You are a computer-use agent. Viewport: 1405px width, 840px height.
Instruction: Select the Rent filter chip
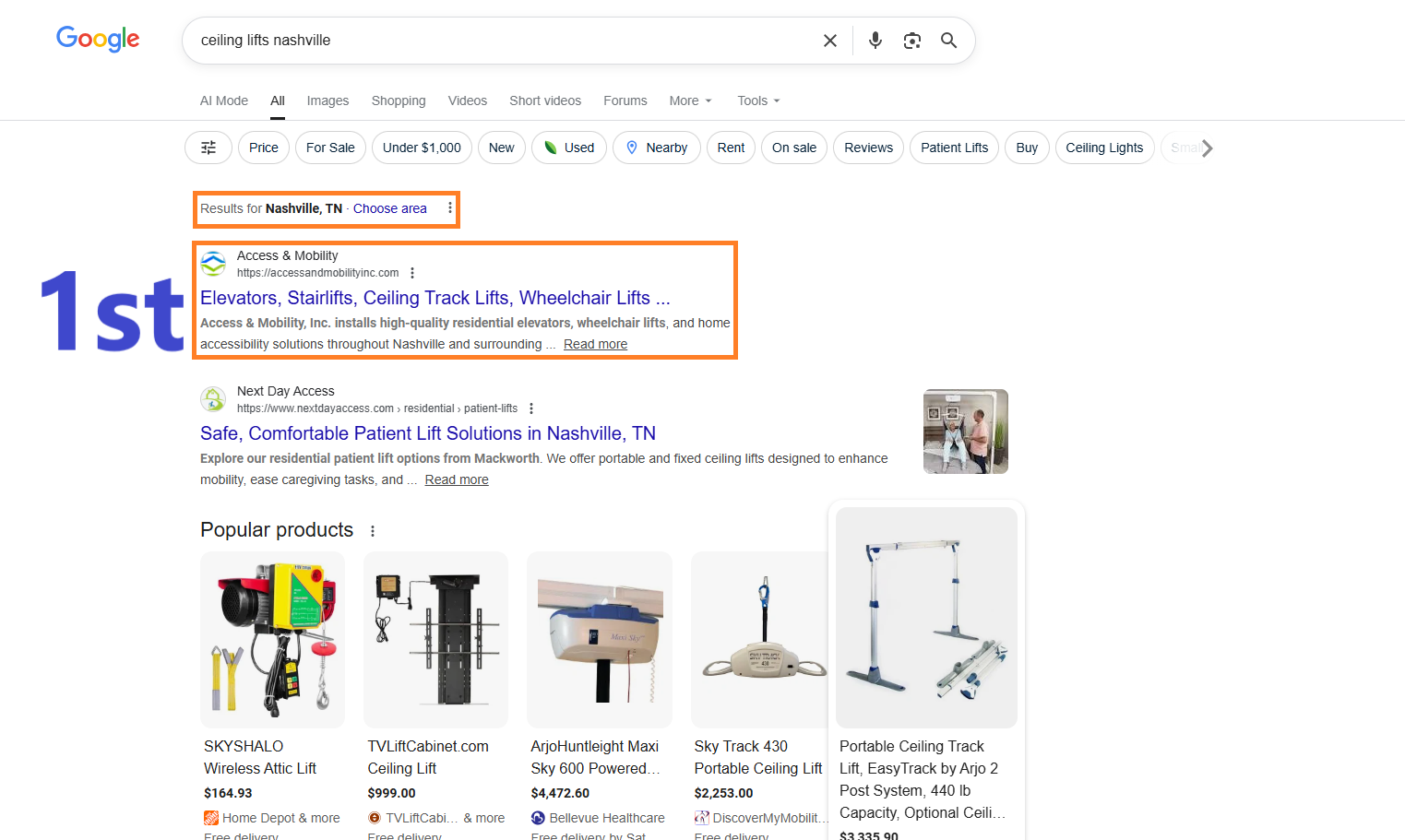click(x=731, y=148)
